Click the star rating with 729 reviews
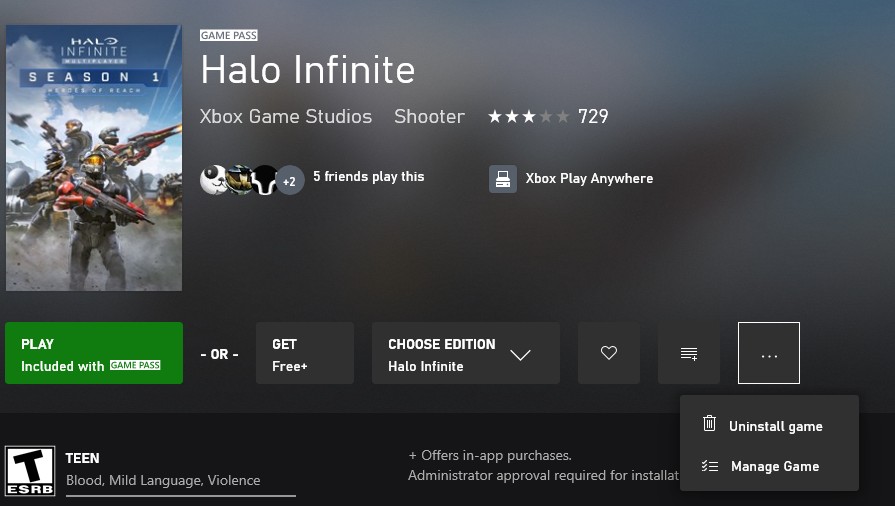895x506 pixels. click(x=548, y=117)
